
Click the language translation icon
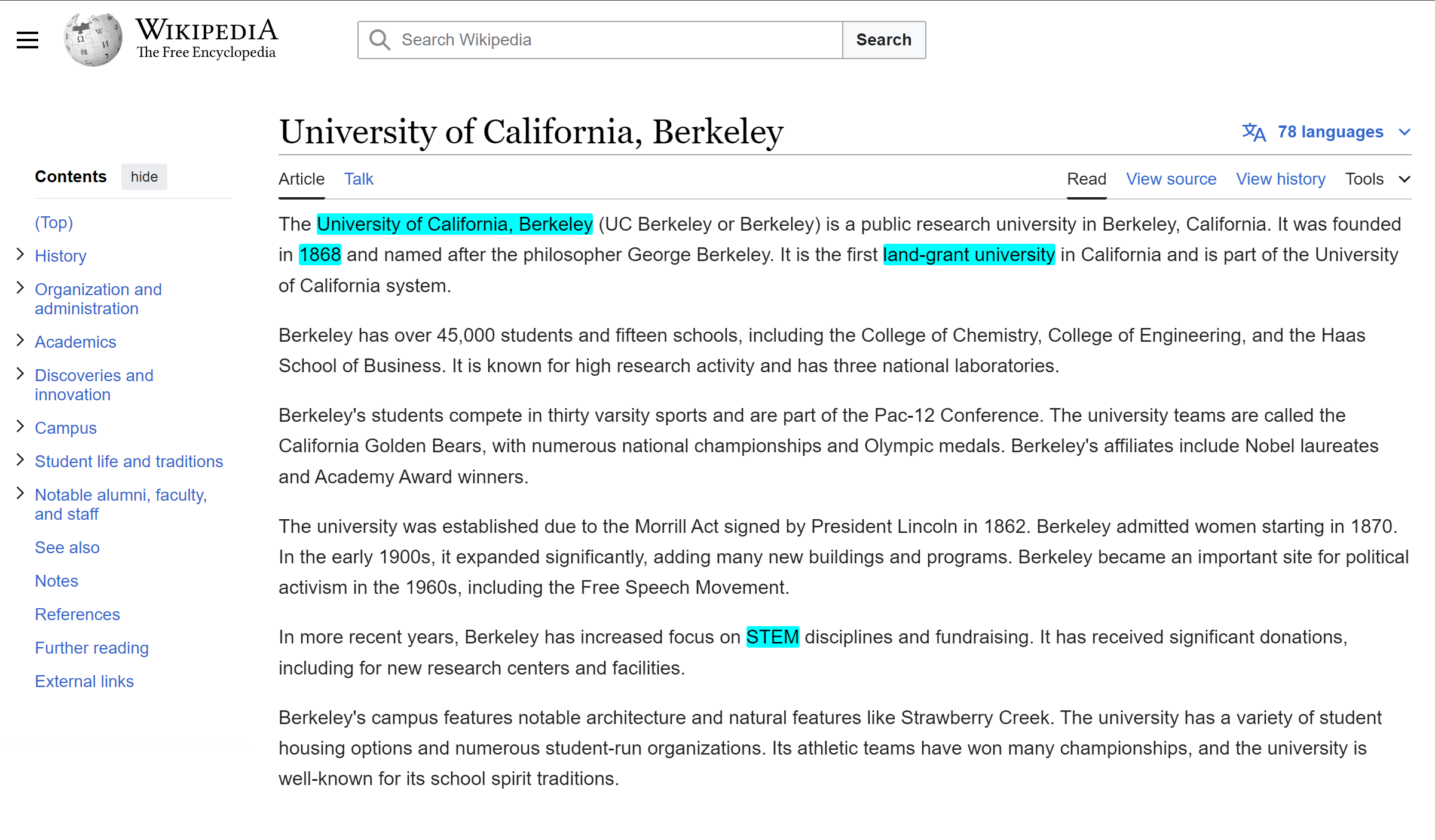point(1253,132)
